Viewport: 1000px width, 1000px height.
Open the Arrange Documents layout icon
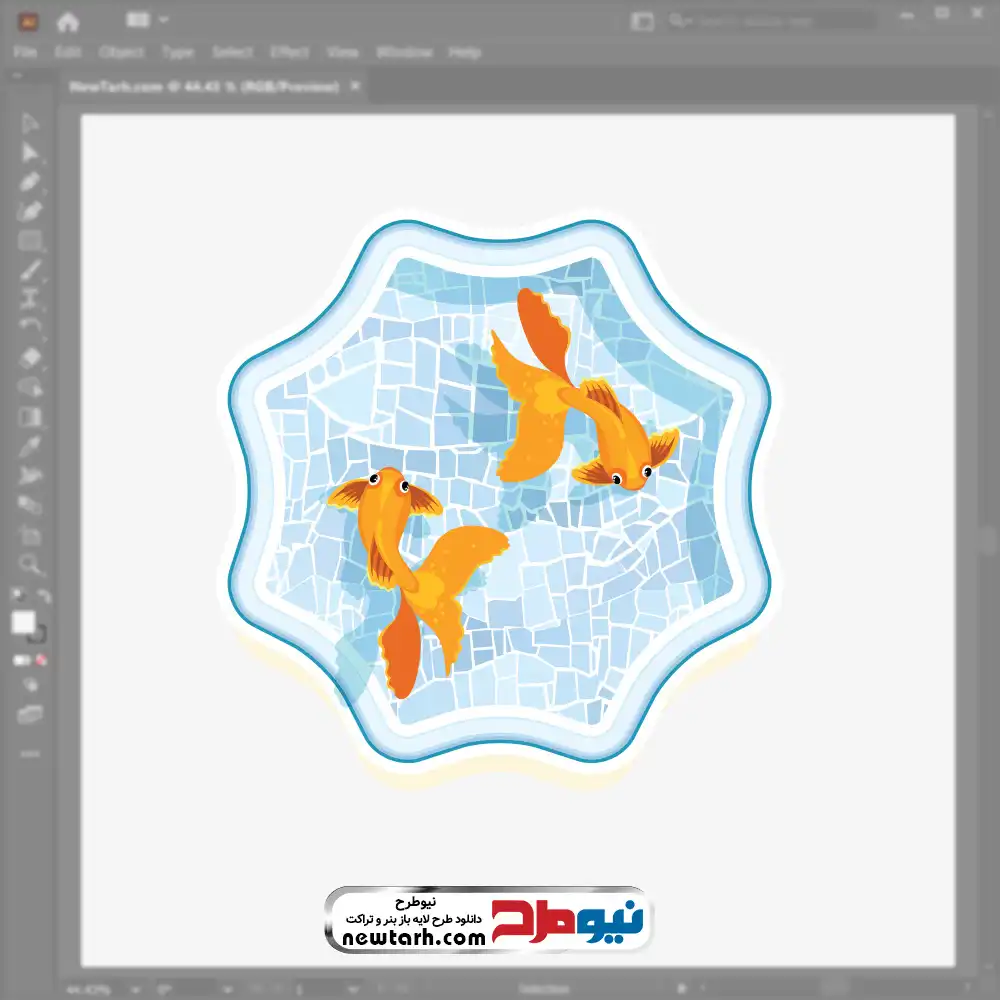(138, 20)
